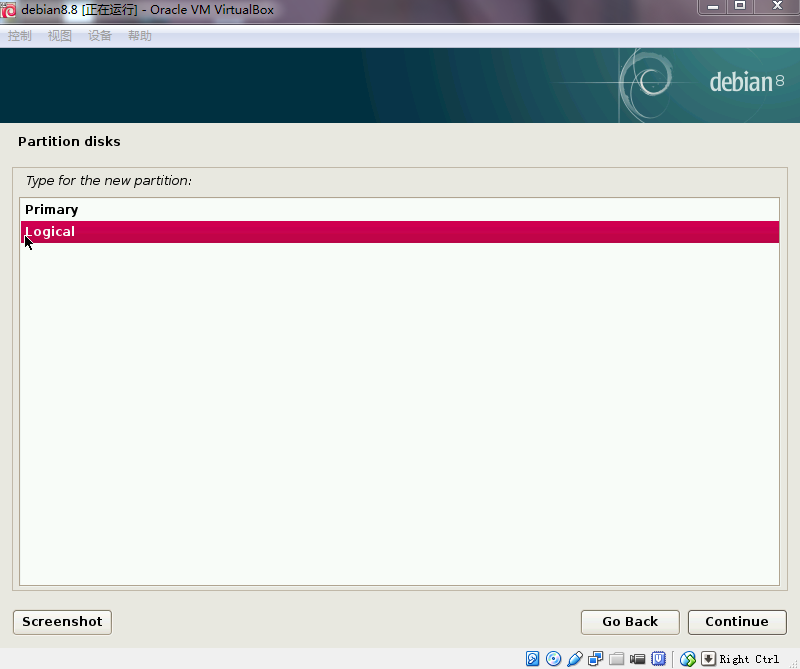Select the Logical partition type
Screen dimensions: 800x669
coord(50,232)
